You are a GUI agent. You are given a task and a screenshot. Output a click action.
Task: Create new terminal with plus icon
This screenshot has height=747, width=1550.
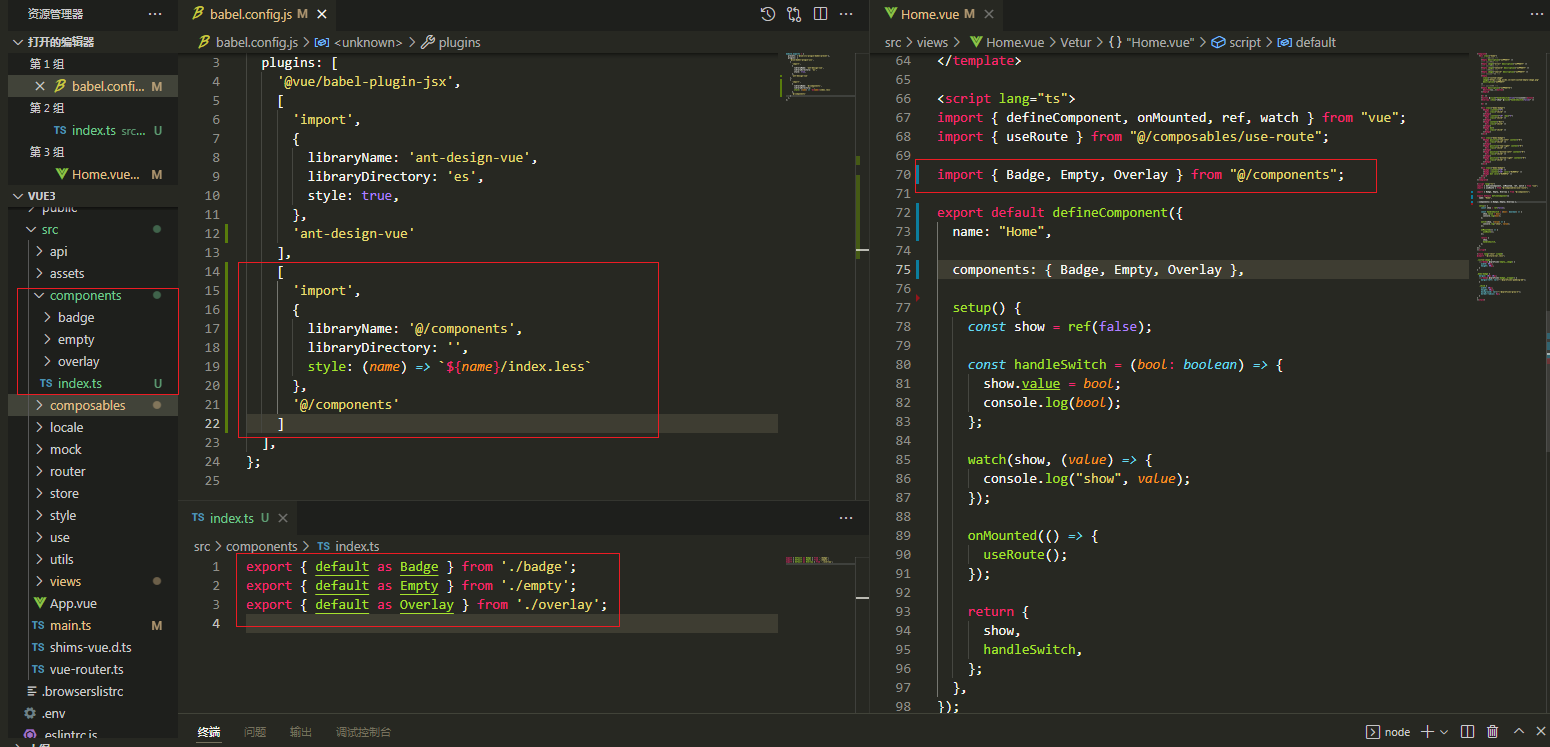(1428, 732)
